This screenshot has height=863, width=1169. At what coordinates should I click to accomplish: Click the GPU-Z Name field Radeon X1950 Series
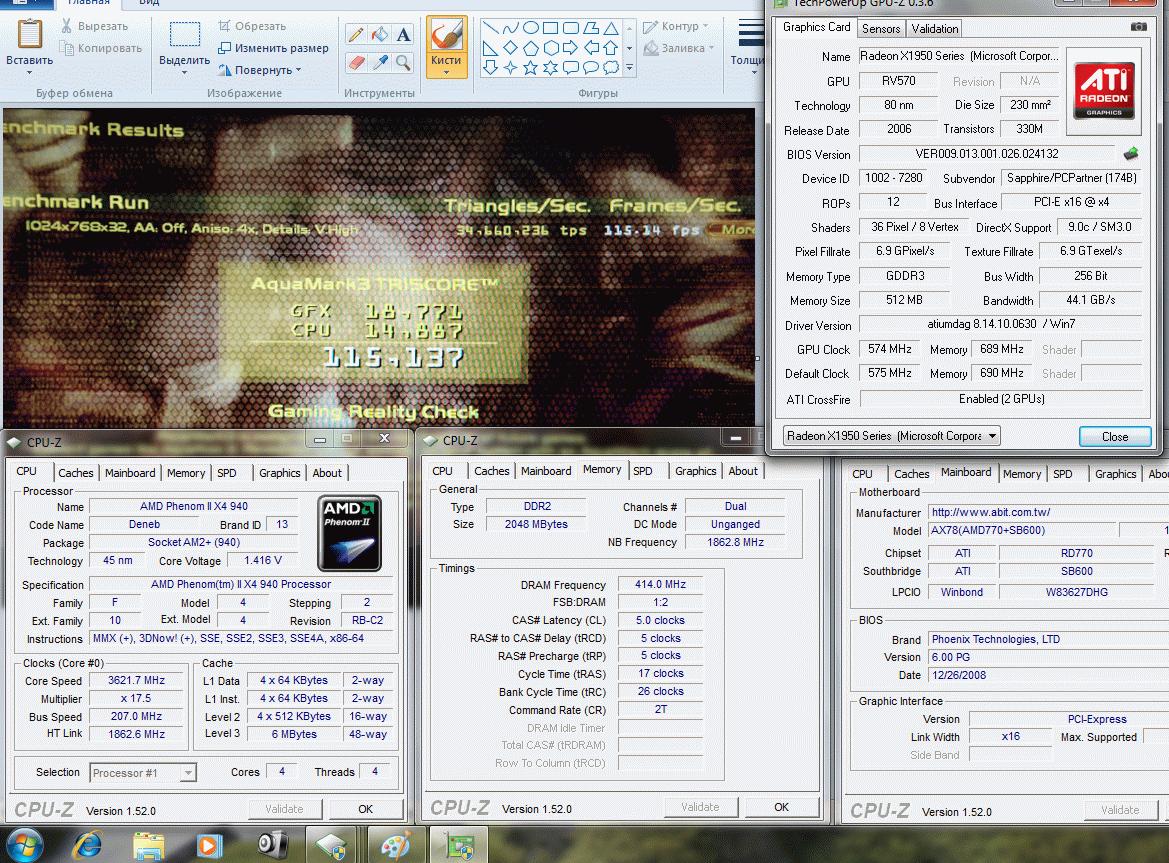coord(960,56)
